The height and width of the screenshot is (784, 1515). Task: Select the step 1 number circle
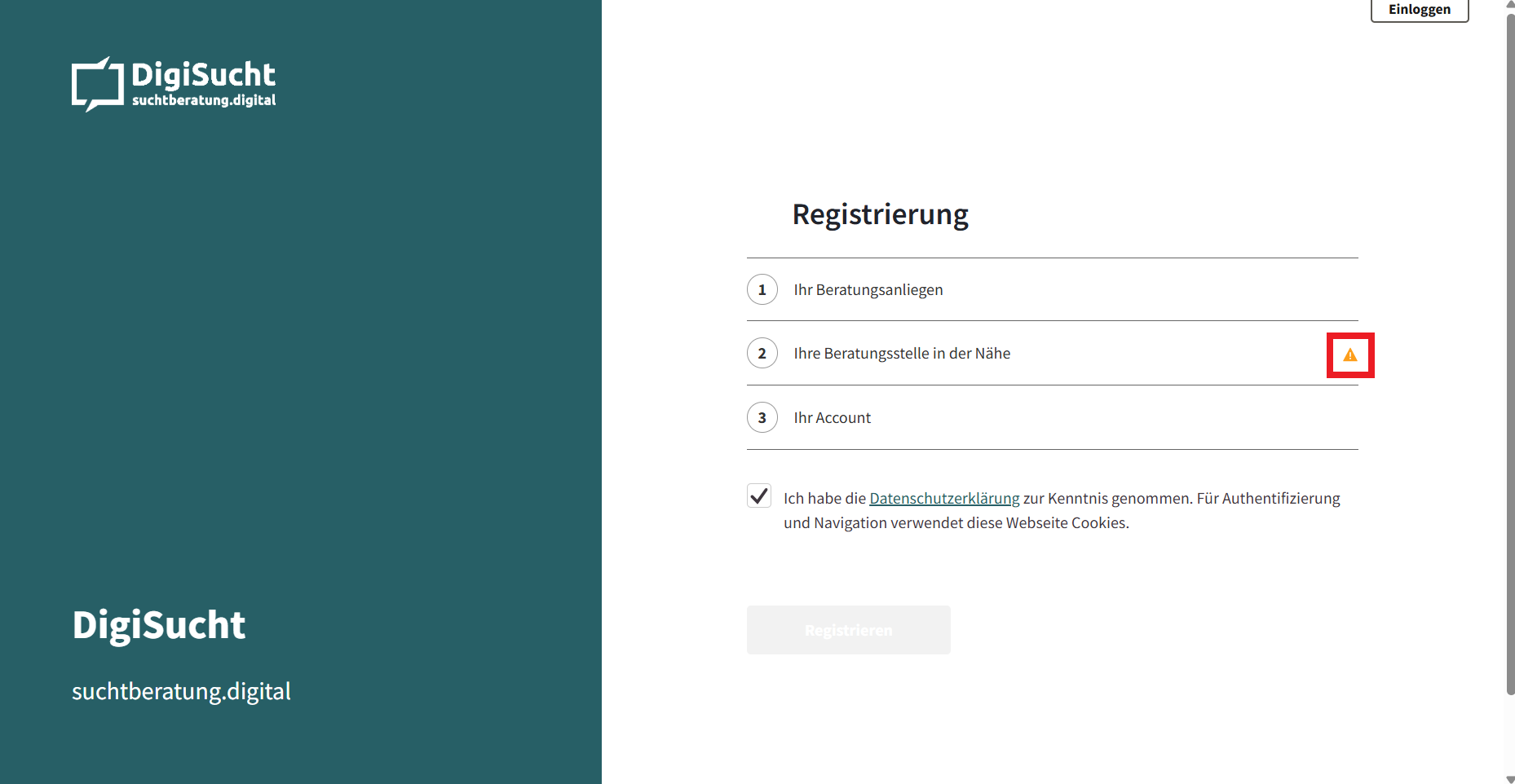762,289
